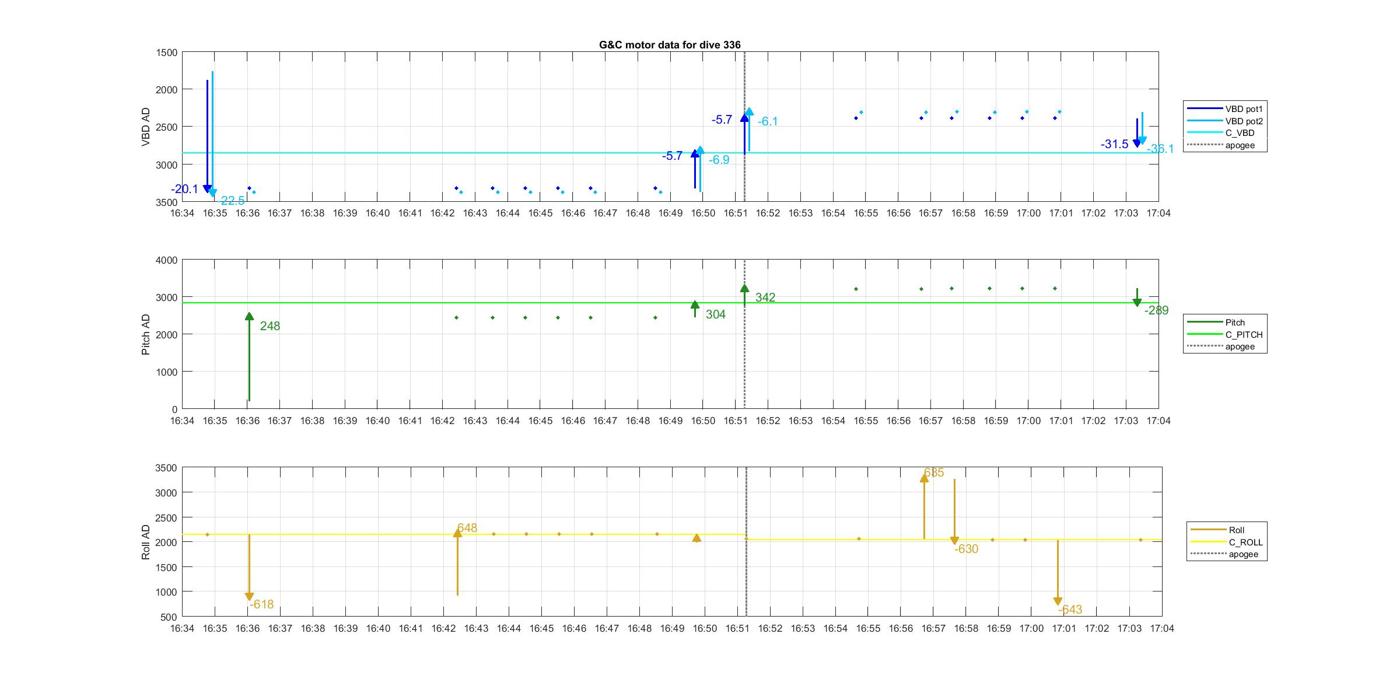Screen dimensions: 1400x693
Task: Click the dashed apogee line in the VBD plot
Action: click(x=745, y=127)
